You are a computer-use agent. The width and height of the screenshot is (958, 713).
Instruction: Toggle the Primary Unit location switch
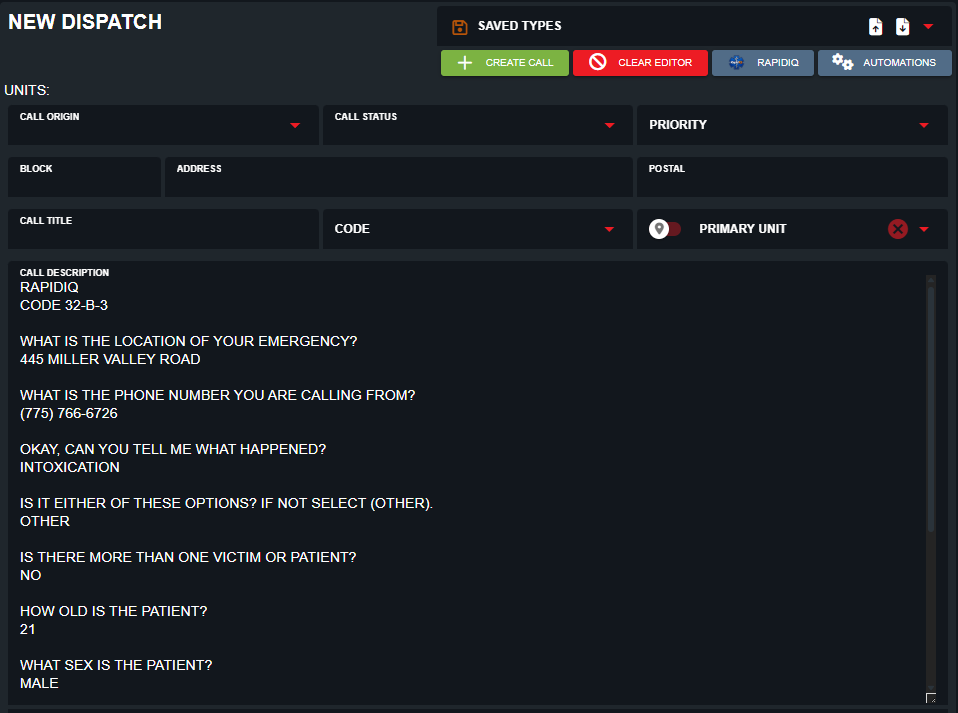pos(666,229)
